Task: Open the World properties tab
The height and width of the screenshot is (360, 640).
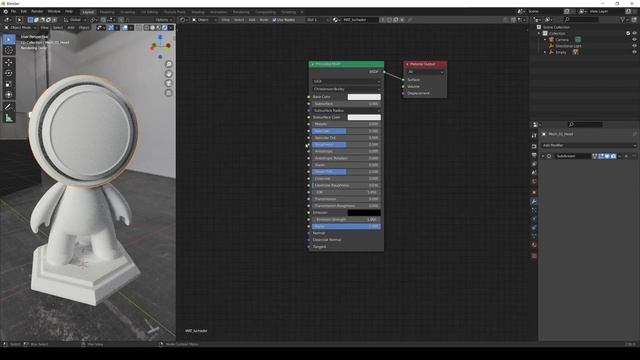Action: coord(534,182)
